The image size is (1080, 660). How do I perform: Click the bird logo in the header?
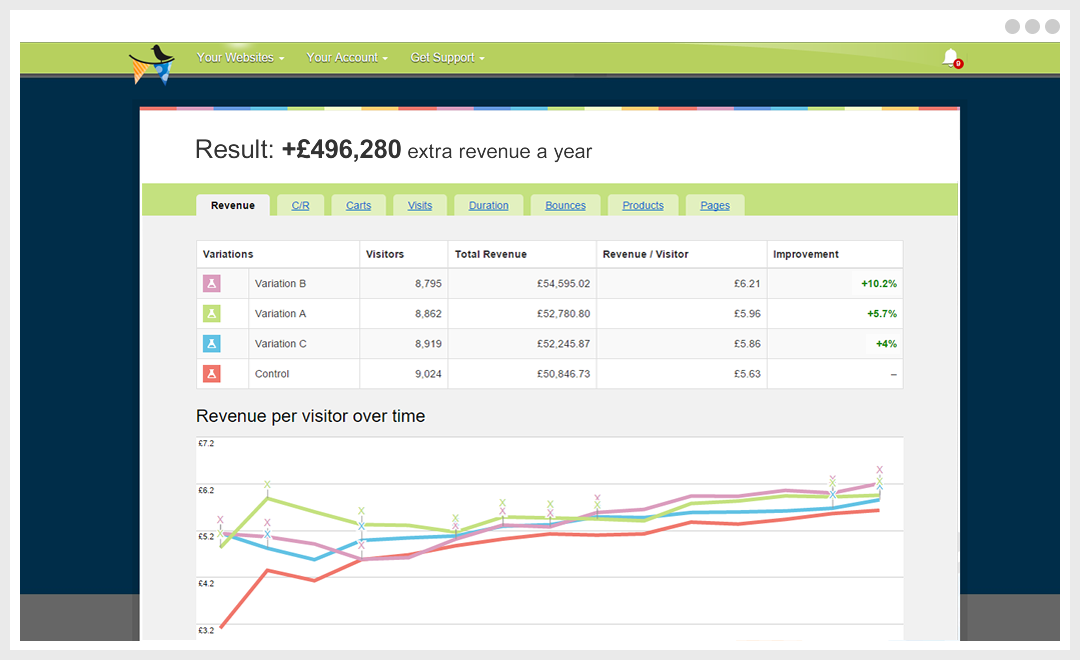[x=152, y=64]
